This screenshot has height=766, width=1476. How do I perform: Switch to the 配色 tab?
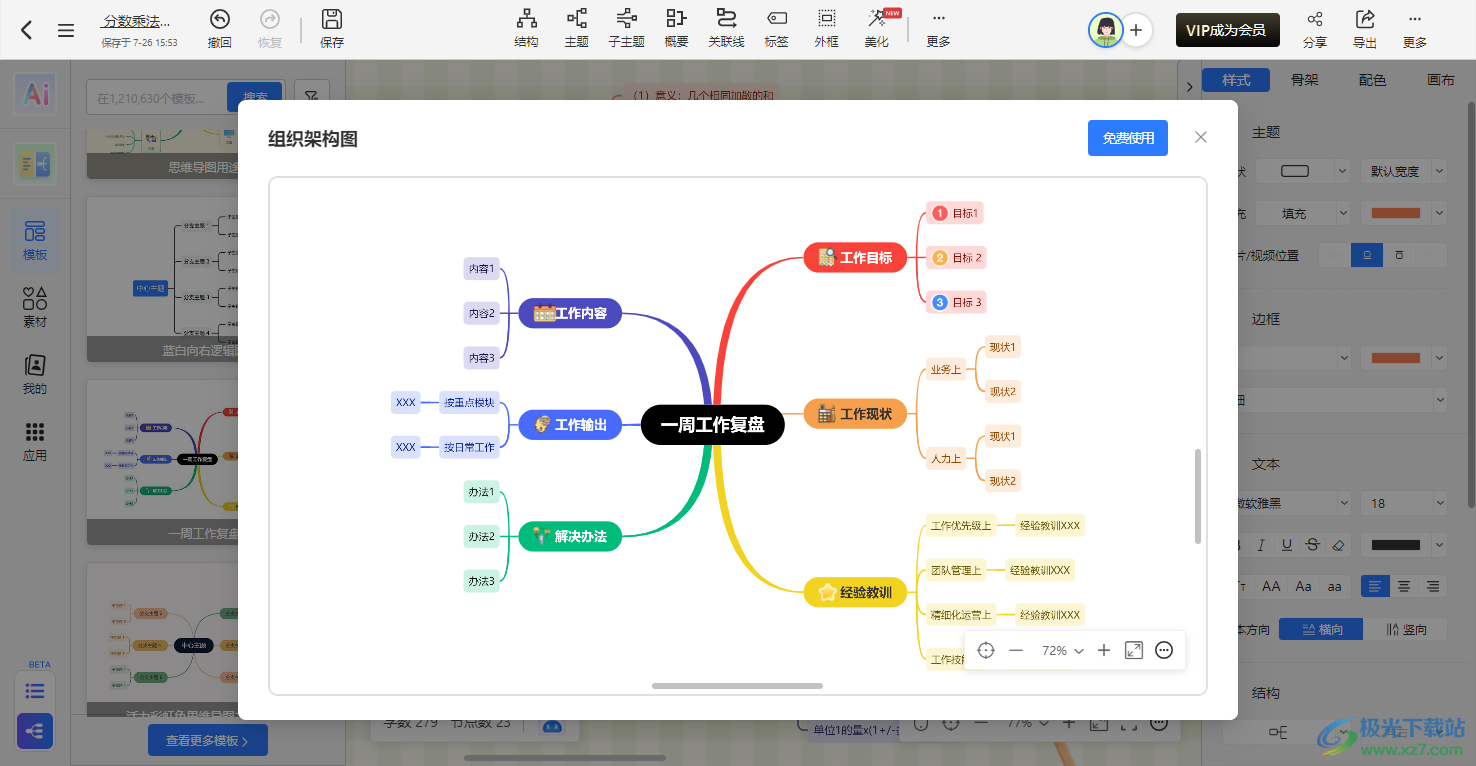[x=1373, y=80]
